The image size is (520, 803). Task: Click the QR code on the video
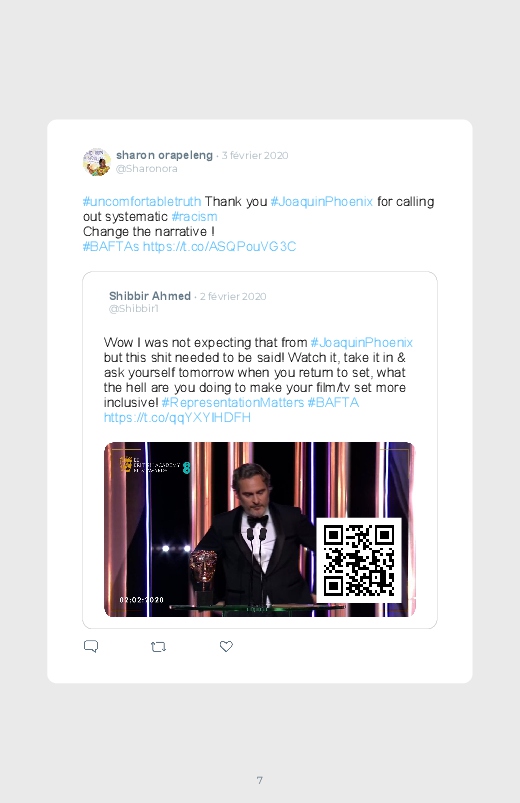click(359, 560)
